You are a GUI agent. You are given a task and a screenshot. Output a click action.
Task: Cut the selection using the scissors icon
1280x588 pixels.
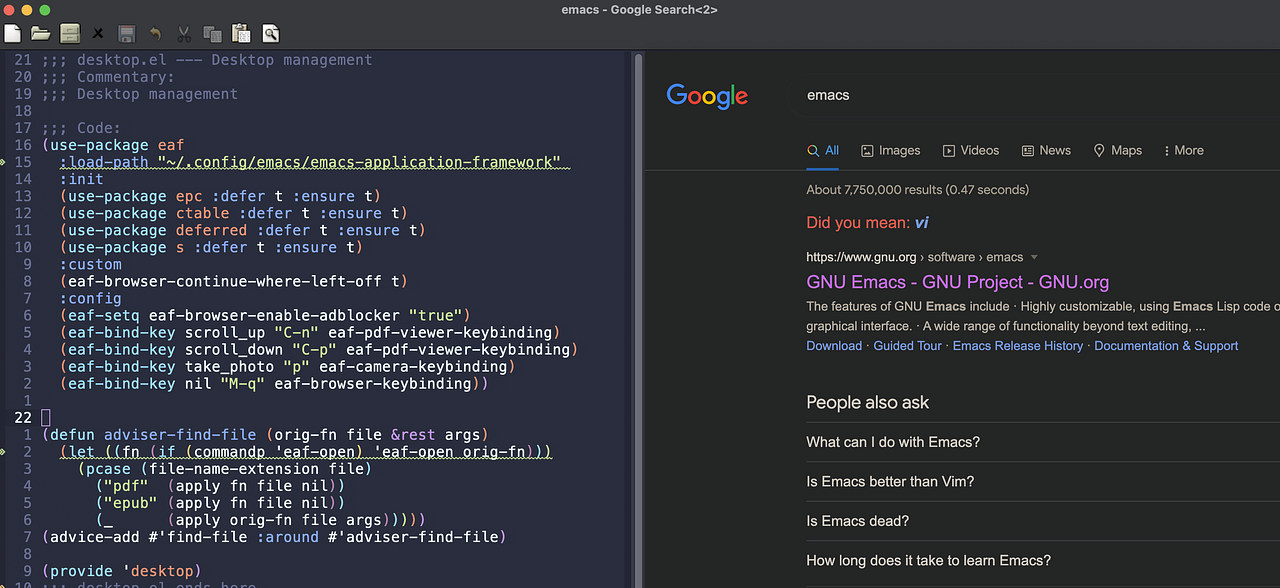[x=183, y=33]
